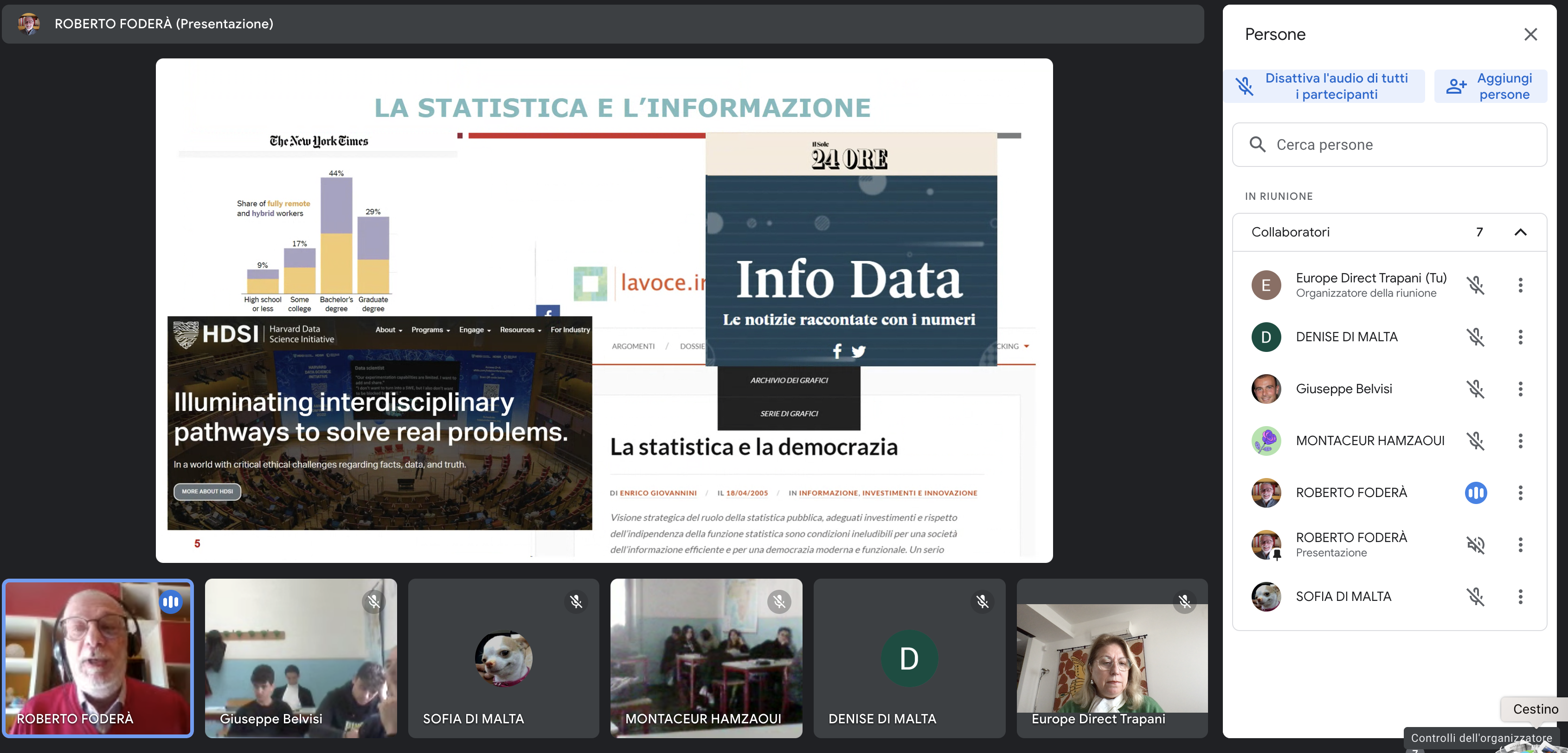1568x753 pixels.
Task: Click muted mic icon on DENISE DI MALTA tile
Action: [983, 601]
